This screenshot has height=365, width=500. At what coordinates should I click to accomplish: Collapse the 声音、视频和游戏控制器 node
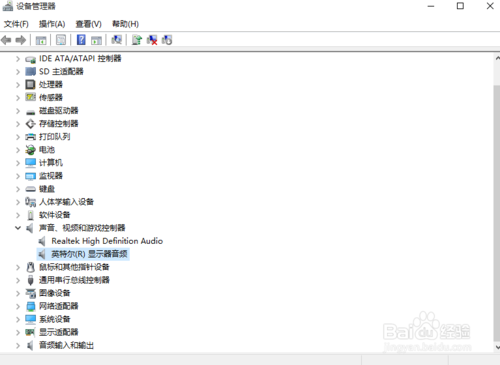pos(18,228)
